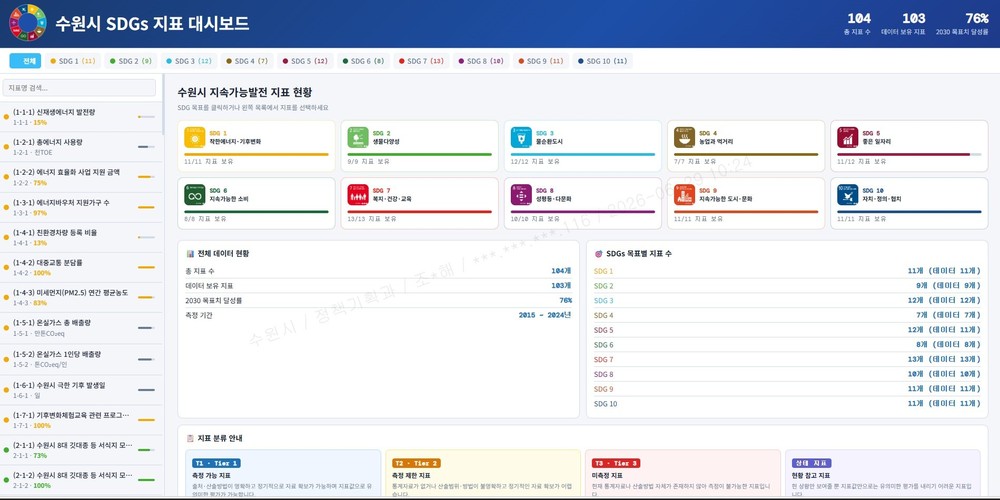Click the green SDG 2 생물다양성 icon
1000x500 pixels.
click(358, 137)
